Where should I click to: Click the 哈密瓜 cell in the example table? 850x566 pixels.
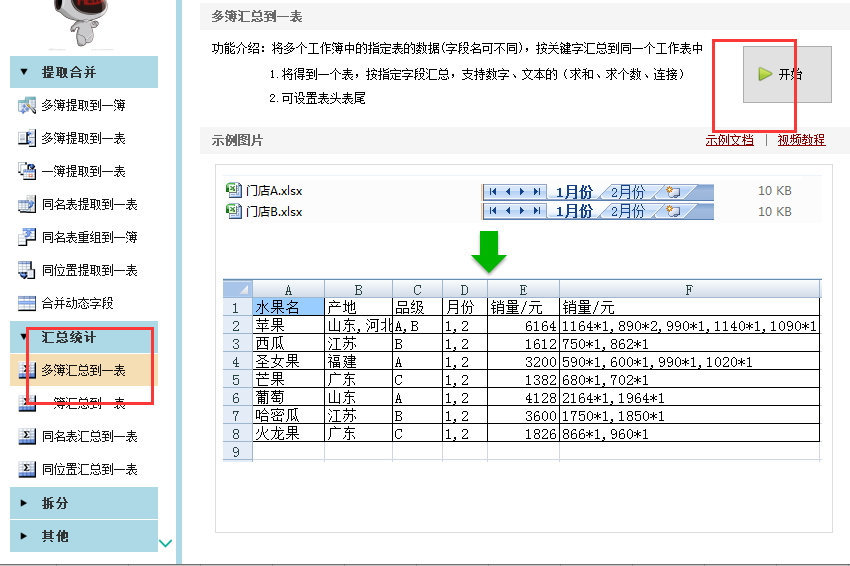click(x=288, y=416)
